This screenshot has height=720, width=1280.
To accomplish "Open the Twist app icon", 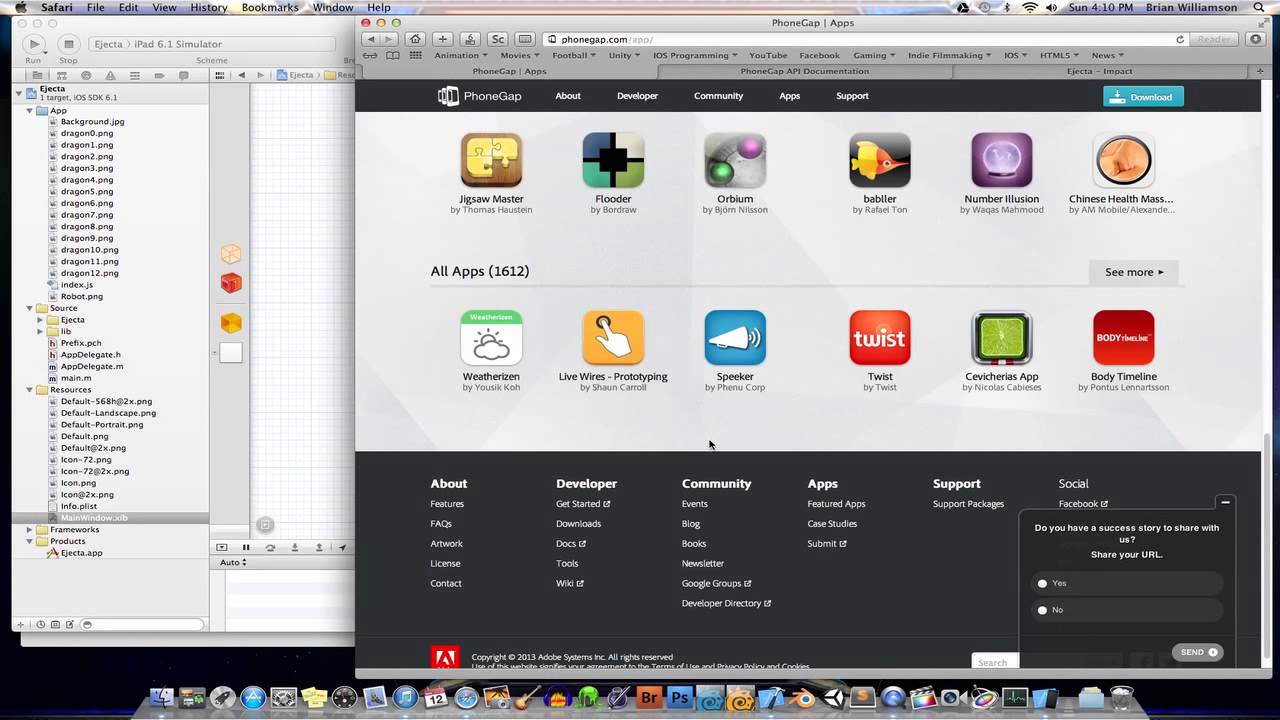I will pos(880,338).
